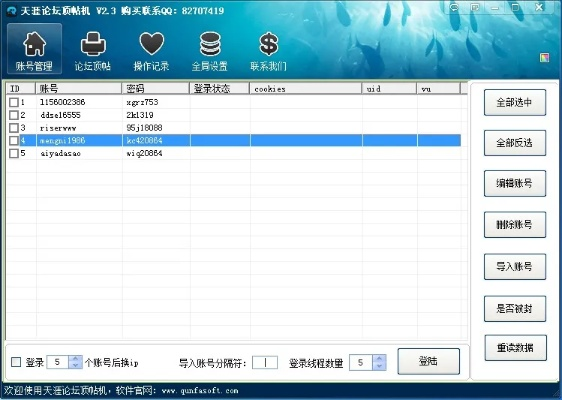This screenshot has width=562, height=400.
Task: Click the 全部选中 button
Action: point(515,103)
